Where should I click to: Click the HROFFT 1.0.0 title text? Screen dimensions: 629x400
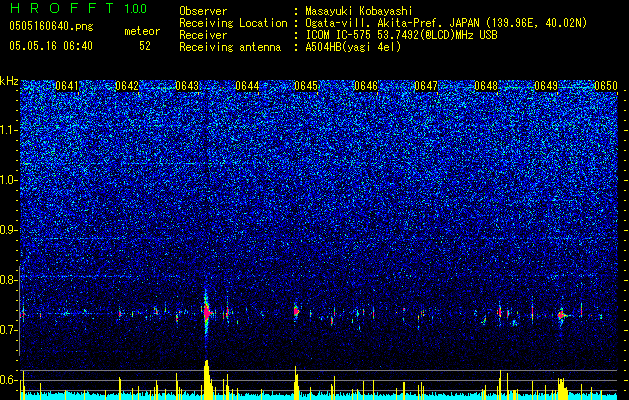pos(79,8)
